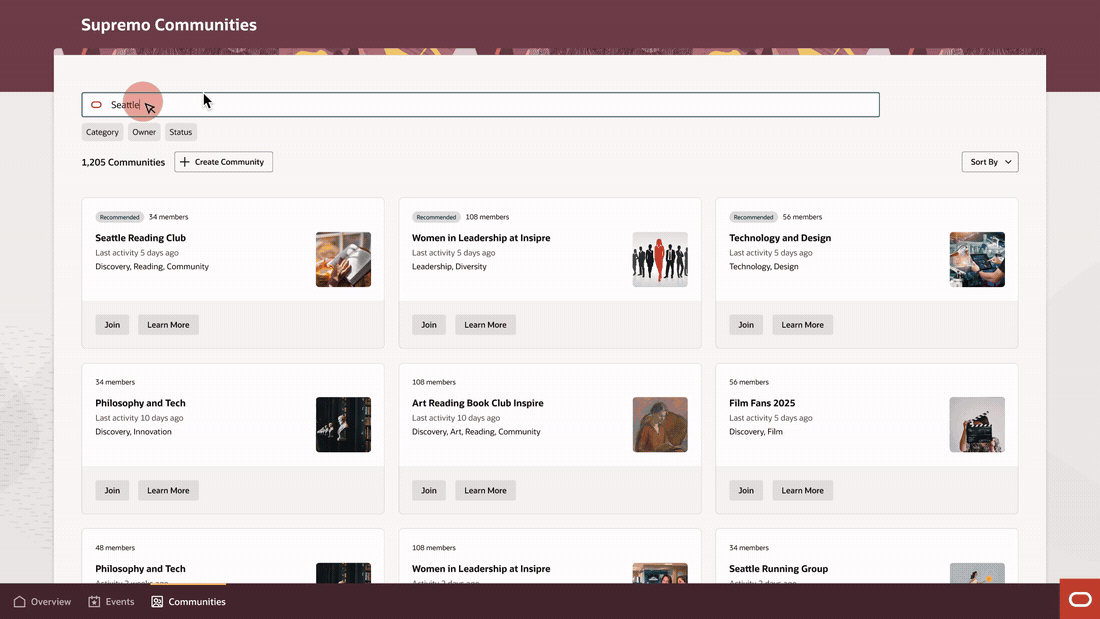The height and width of the screenshot is (619, 1100).
Task: Join the Seattle Reading Club
Action: point(112,325)
